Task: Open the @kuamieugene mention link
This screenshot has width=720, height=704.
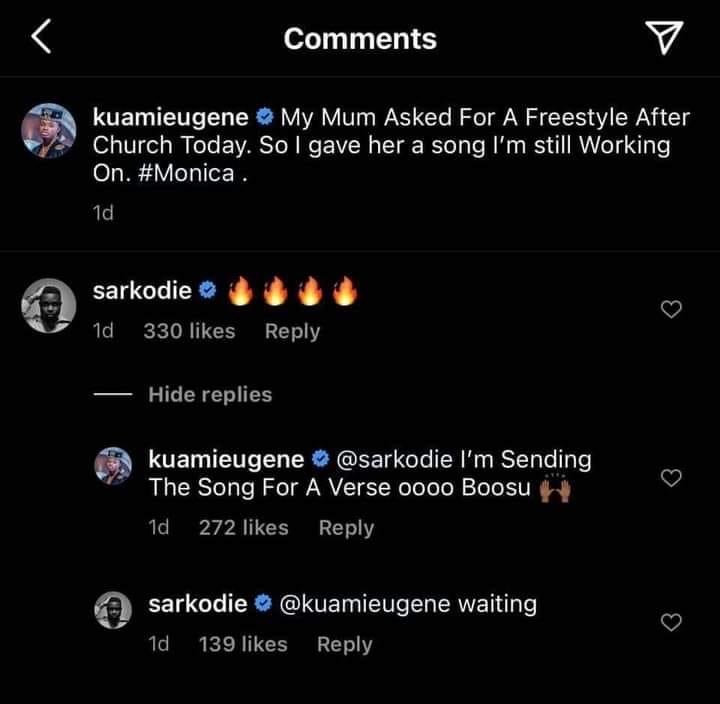Action: [x=366, y=604]
